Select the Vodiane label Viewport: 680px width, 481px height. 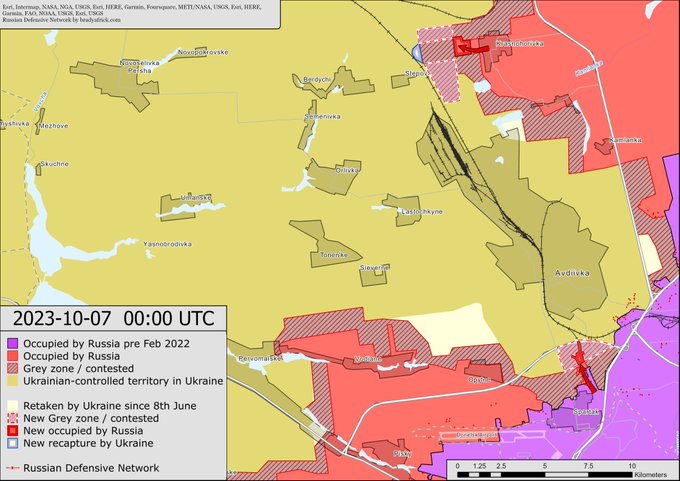click(368, 359)
